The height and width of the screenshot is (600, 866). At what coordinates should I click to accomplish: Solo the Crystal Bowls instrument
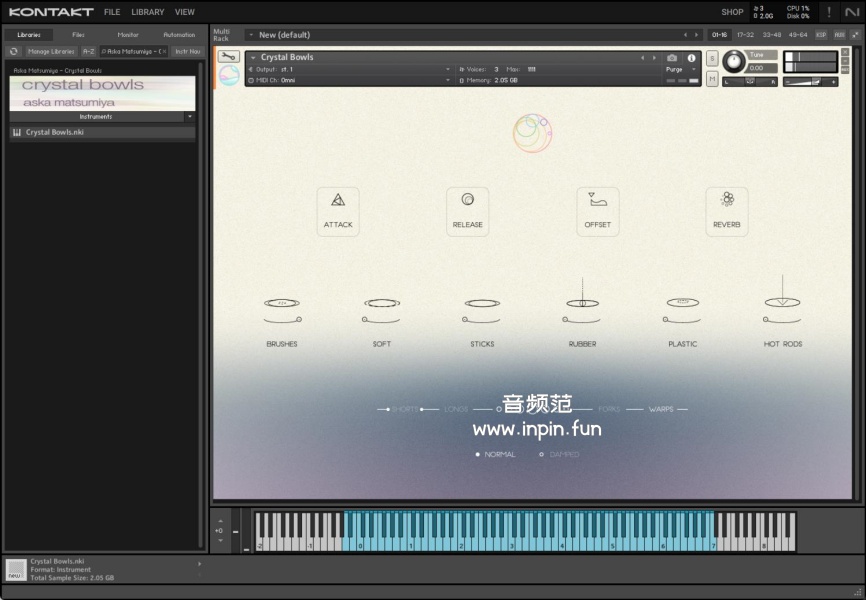[x=712, y=58]
